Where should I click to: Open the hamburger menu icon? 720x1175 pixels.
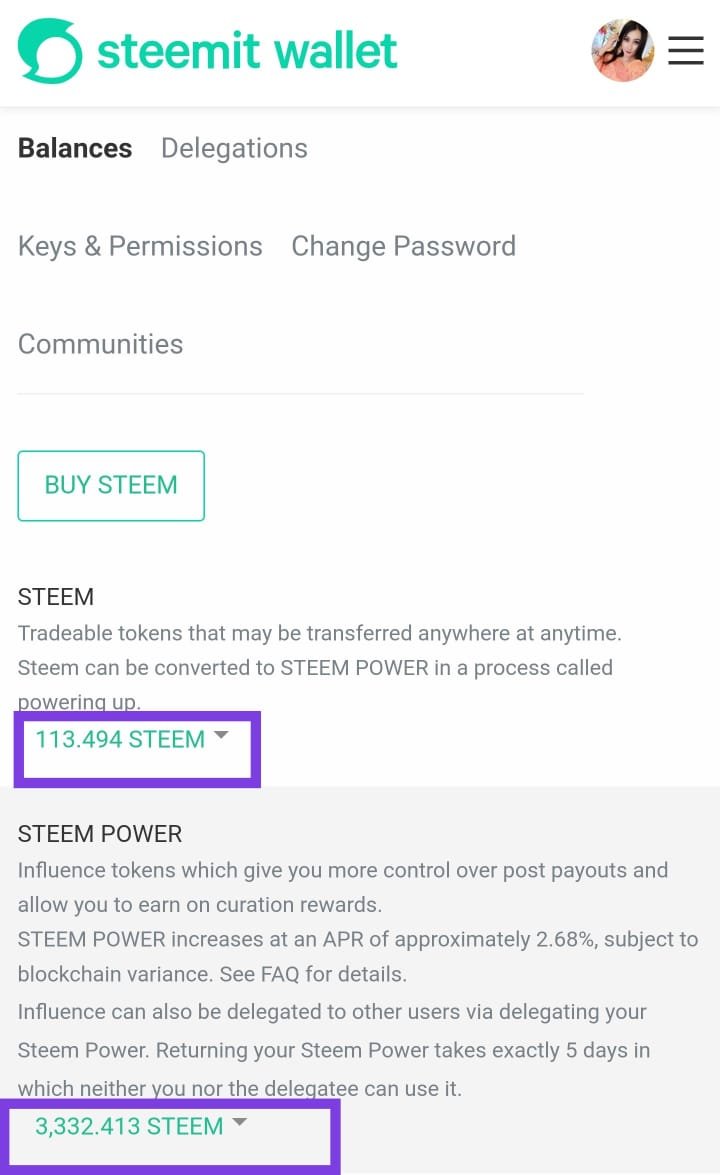tap(686, 51)
